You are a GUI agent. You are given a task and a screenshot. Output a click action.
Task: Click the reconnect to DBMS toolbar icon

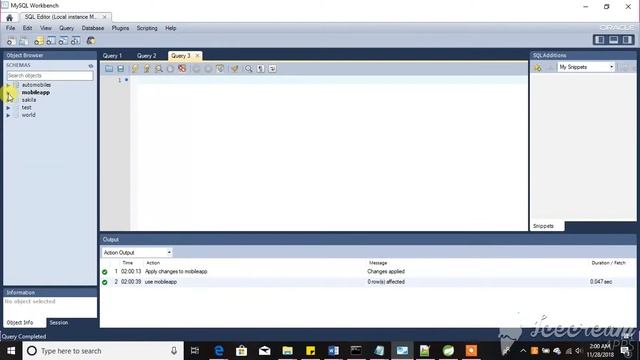click(x=91, y=41)
